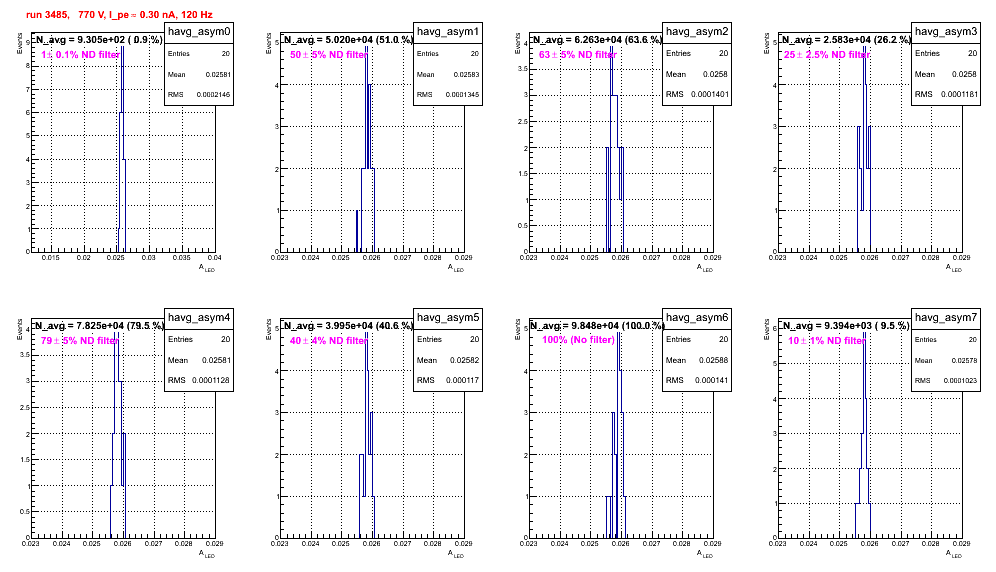Click RMS value 0.000117 in havg_asym5
The height and width of the screenshot is (572, 996).
(463, 380)
